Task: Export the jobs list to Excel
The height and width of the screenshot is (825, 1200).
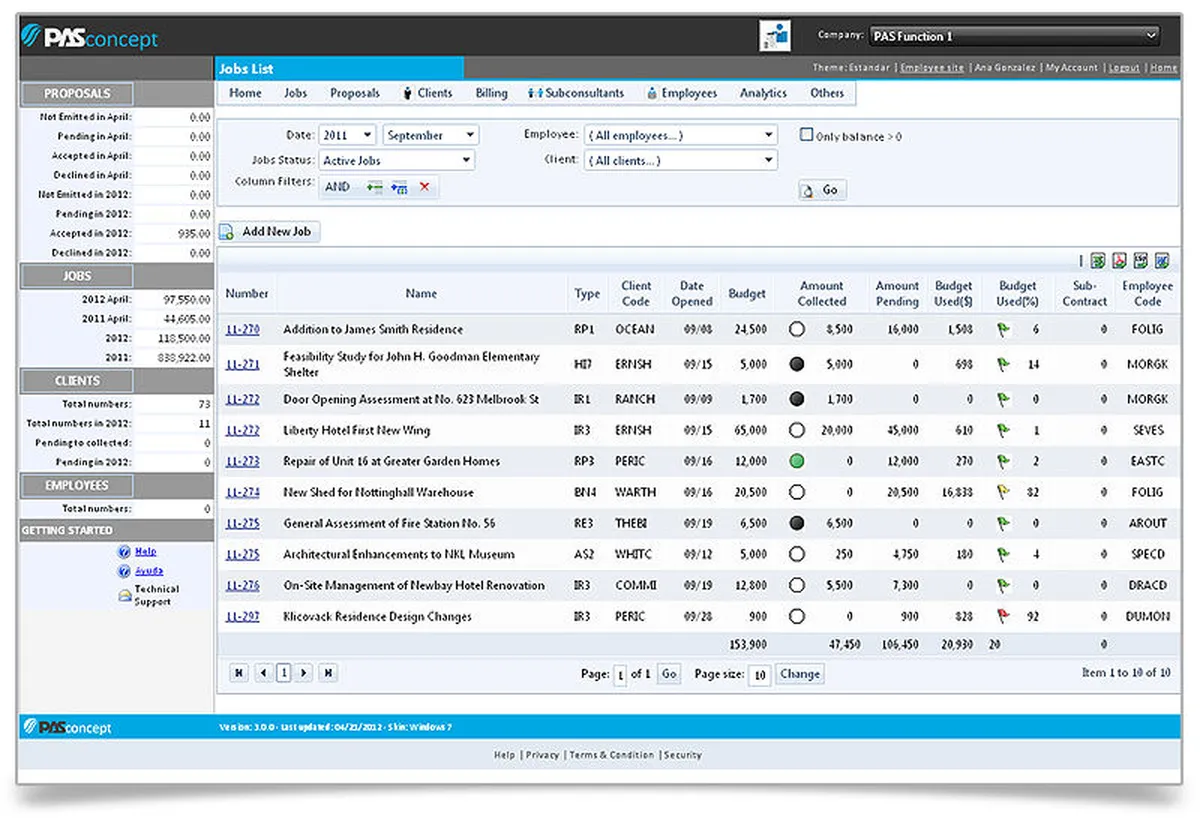Action: click(x=1097, y=261)
